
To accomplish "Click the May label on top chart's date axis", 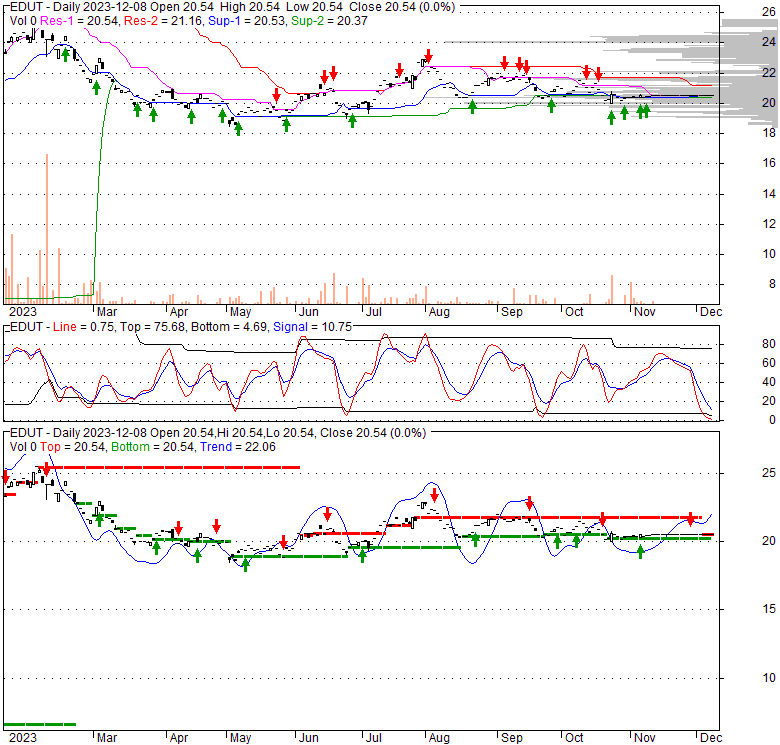I will click(x=240, y=312).
